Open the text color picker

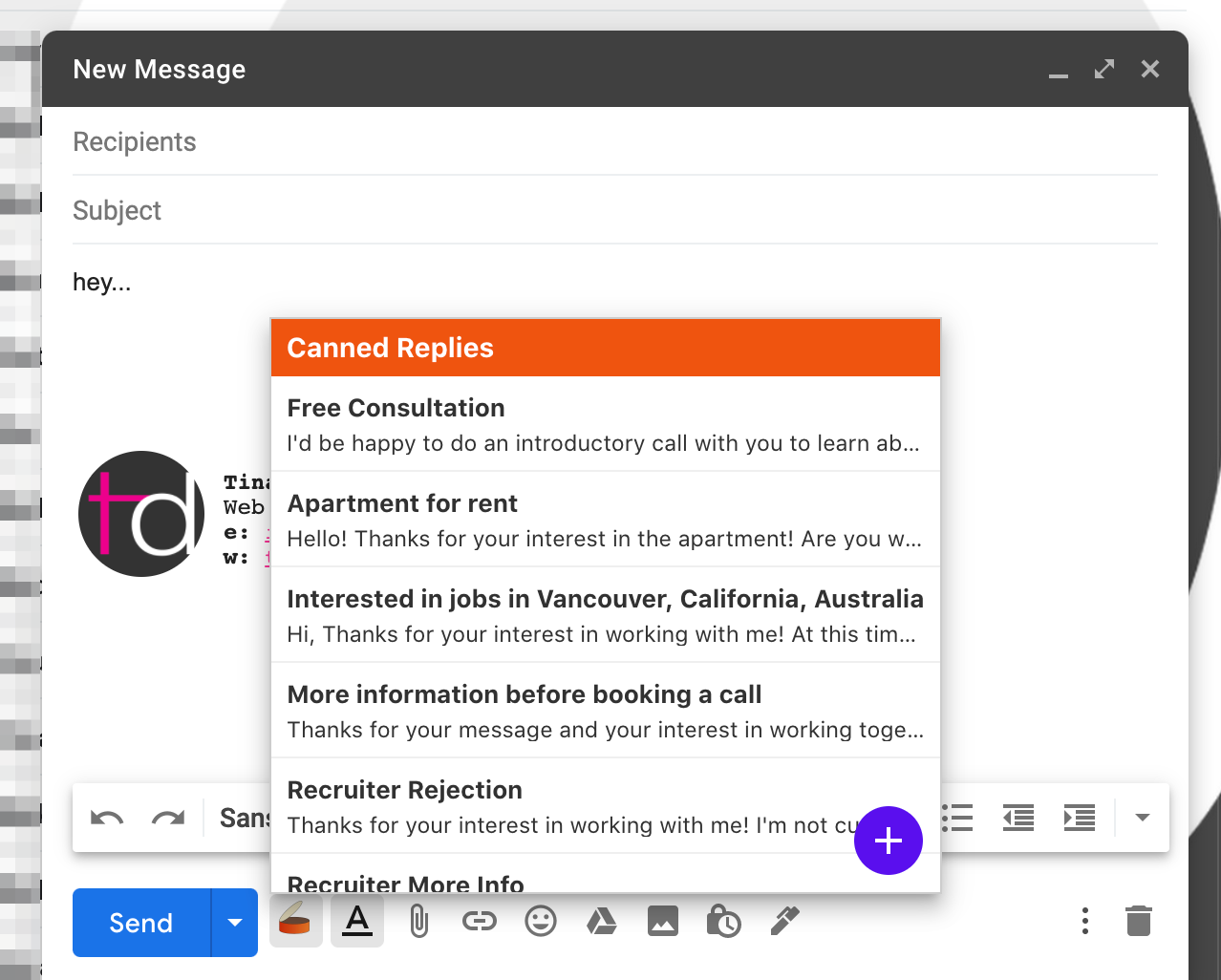pos(356,921)
